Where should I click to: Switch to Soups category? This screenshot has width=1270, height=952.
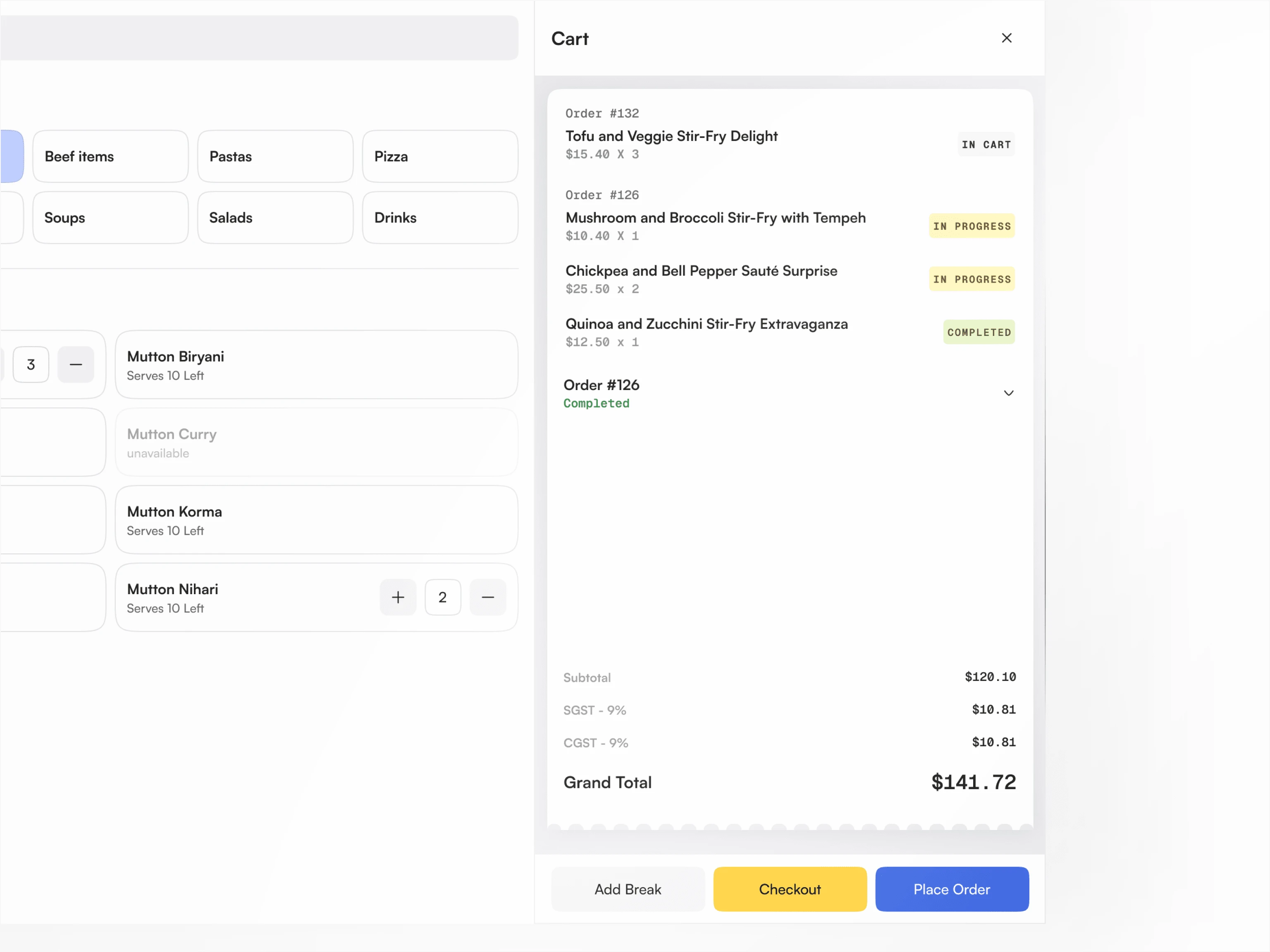(x=110, y=218)
